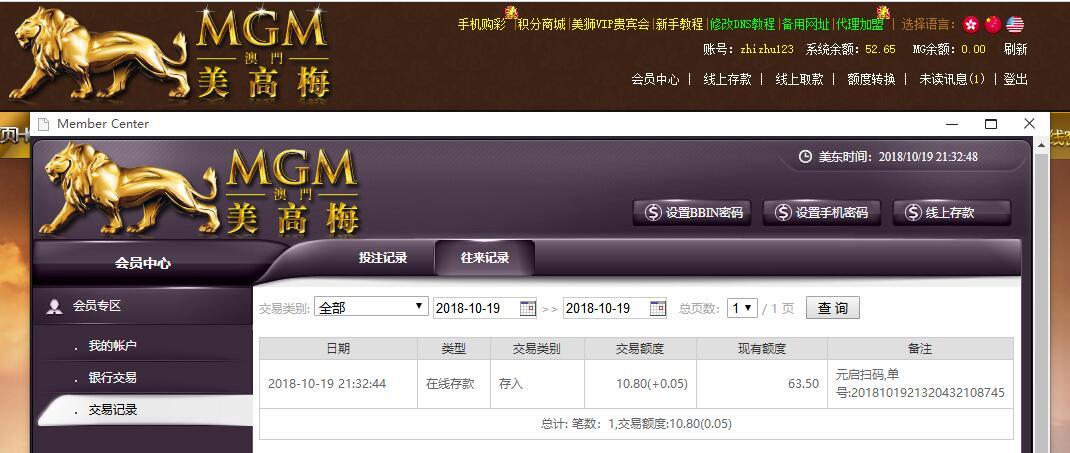Click account name zhizhu123

click(766, 49)
